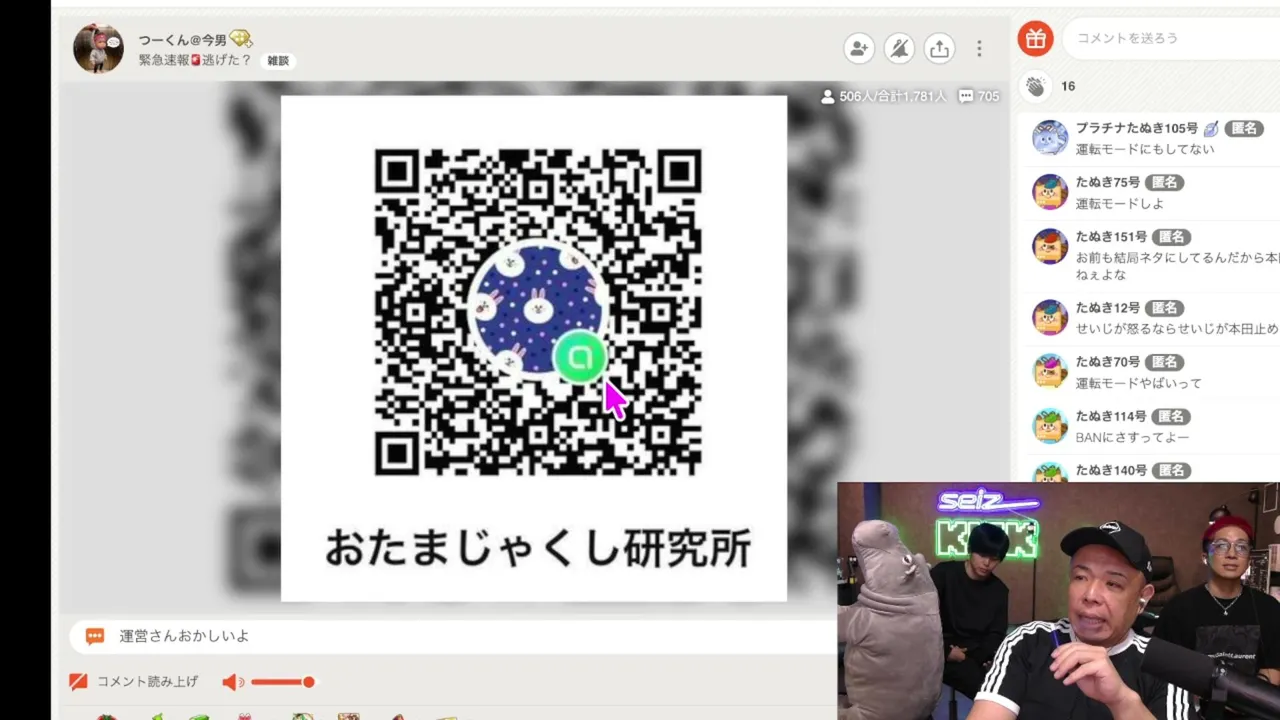Click the diamond badge next to streamer name
1280x720 pixels.
[240, 39]
